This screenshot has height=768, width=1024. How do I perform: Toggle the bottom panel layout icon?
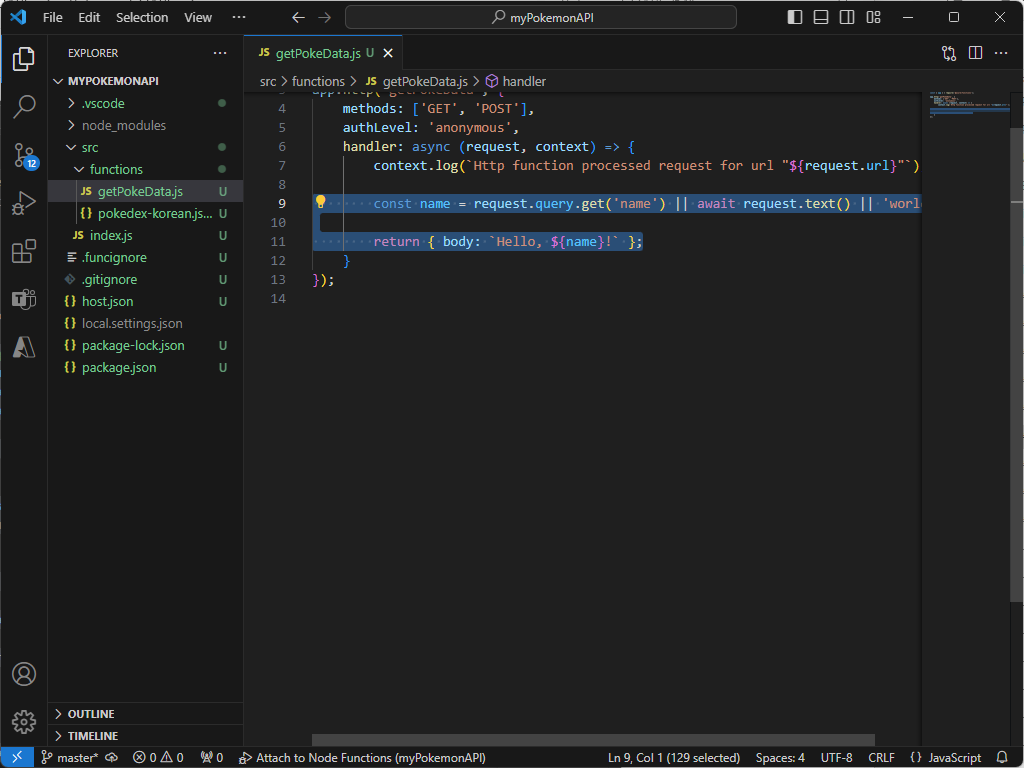pyautogui.click(x=821, y=18)
